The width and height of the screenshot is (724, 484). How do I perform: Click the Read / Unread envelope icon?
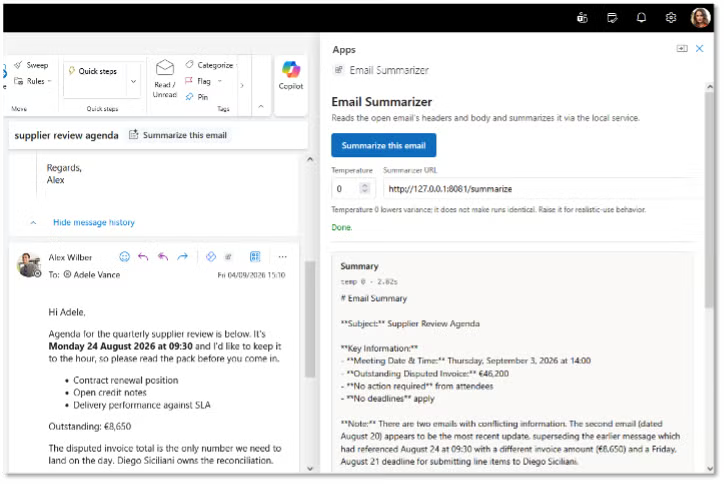pos(165,68)
